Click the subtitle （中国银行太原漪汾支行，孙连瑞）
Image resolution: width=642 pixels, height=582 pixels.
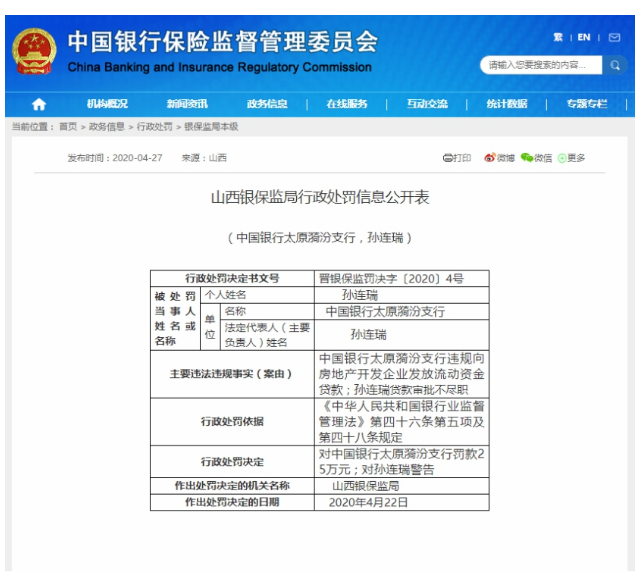click(320, 238)
